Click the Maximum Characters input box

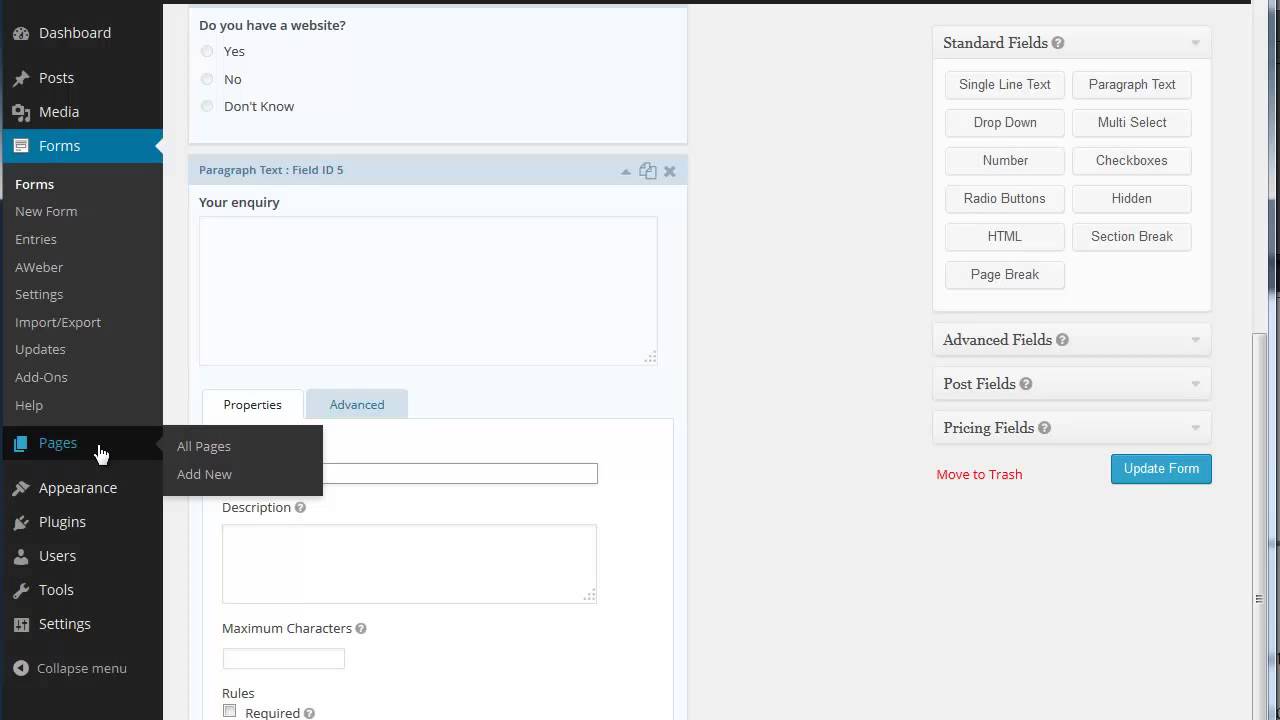[x=284, y=658]
